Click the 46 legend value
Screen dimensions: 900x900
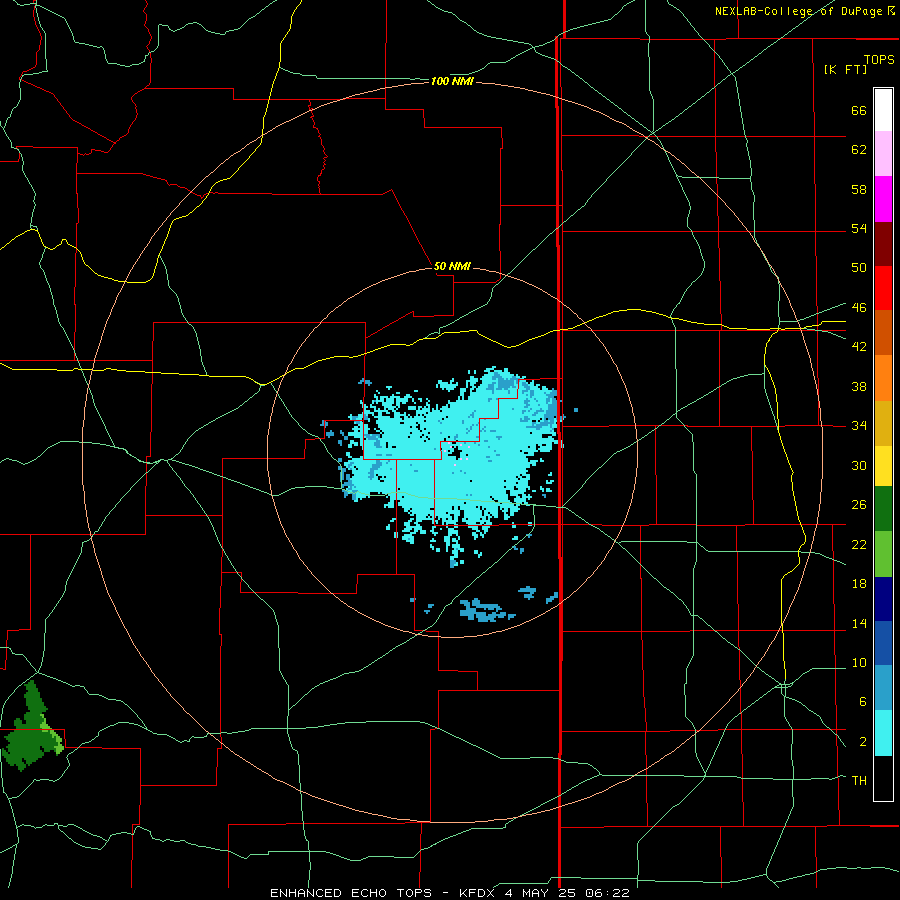859,308
